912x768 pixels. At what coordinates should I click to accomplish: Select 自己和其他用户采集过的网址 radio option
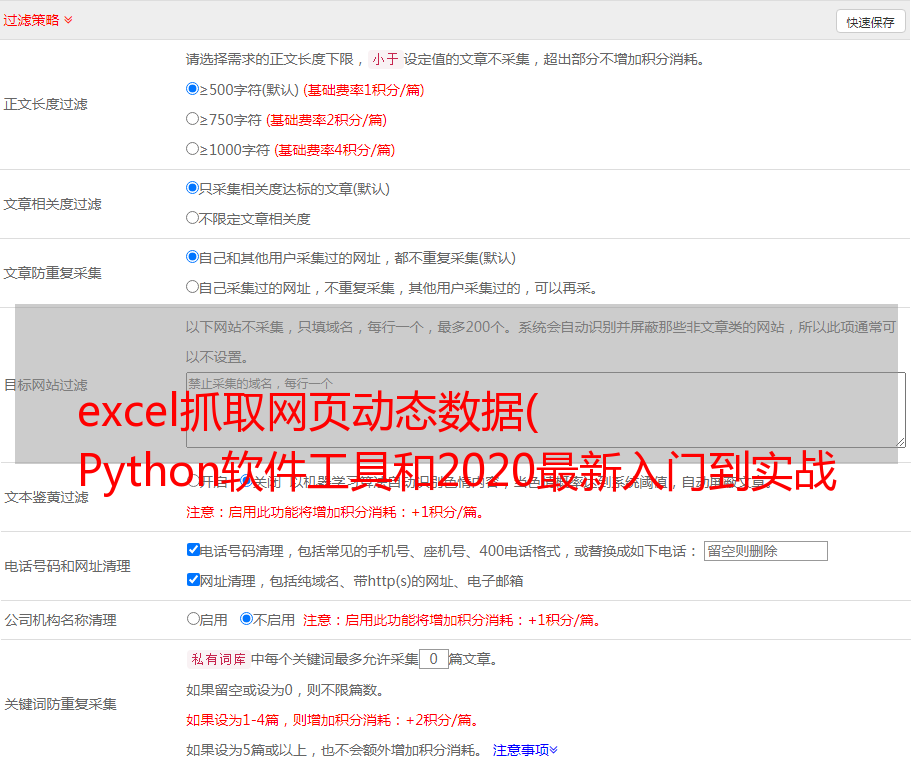click(x=192, y=257)
